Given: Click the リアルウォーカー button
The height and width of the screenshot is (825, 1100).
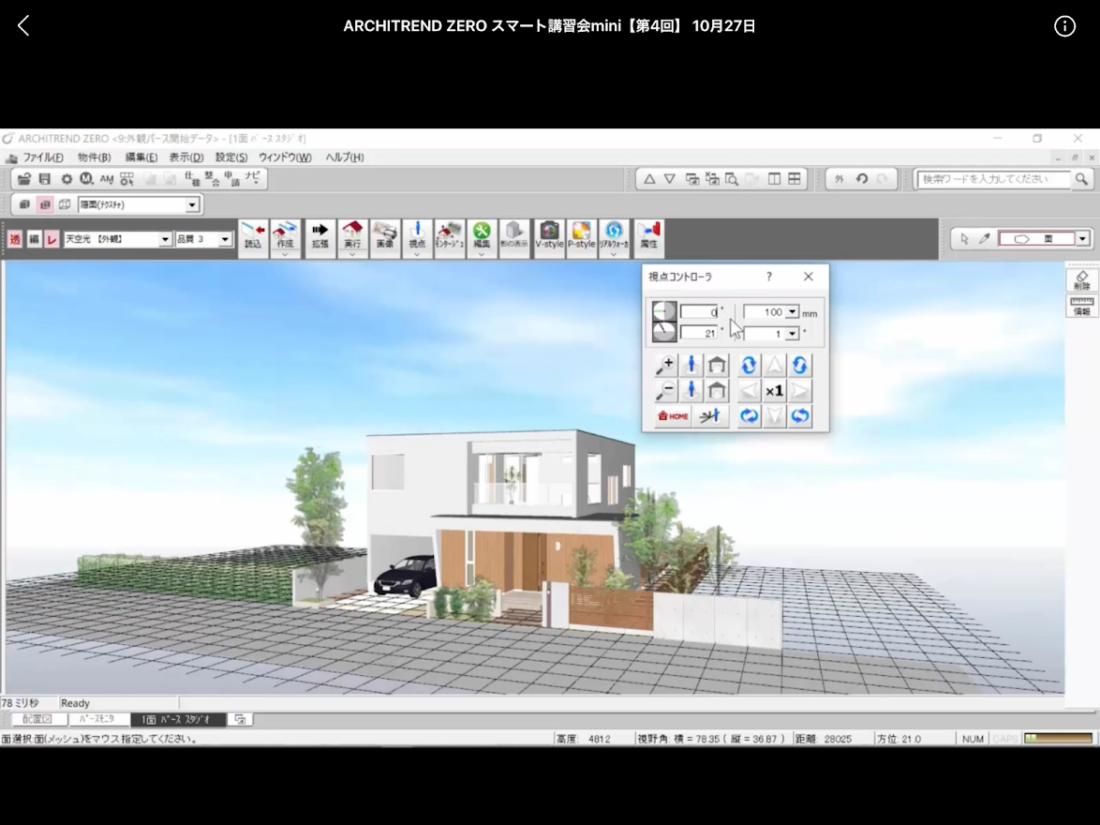Looking at the screenshot, I should pyautogui.click(x=614, y=236).
